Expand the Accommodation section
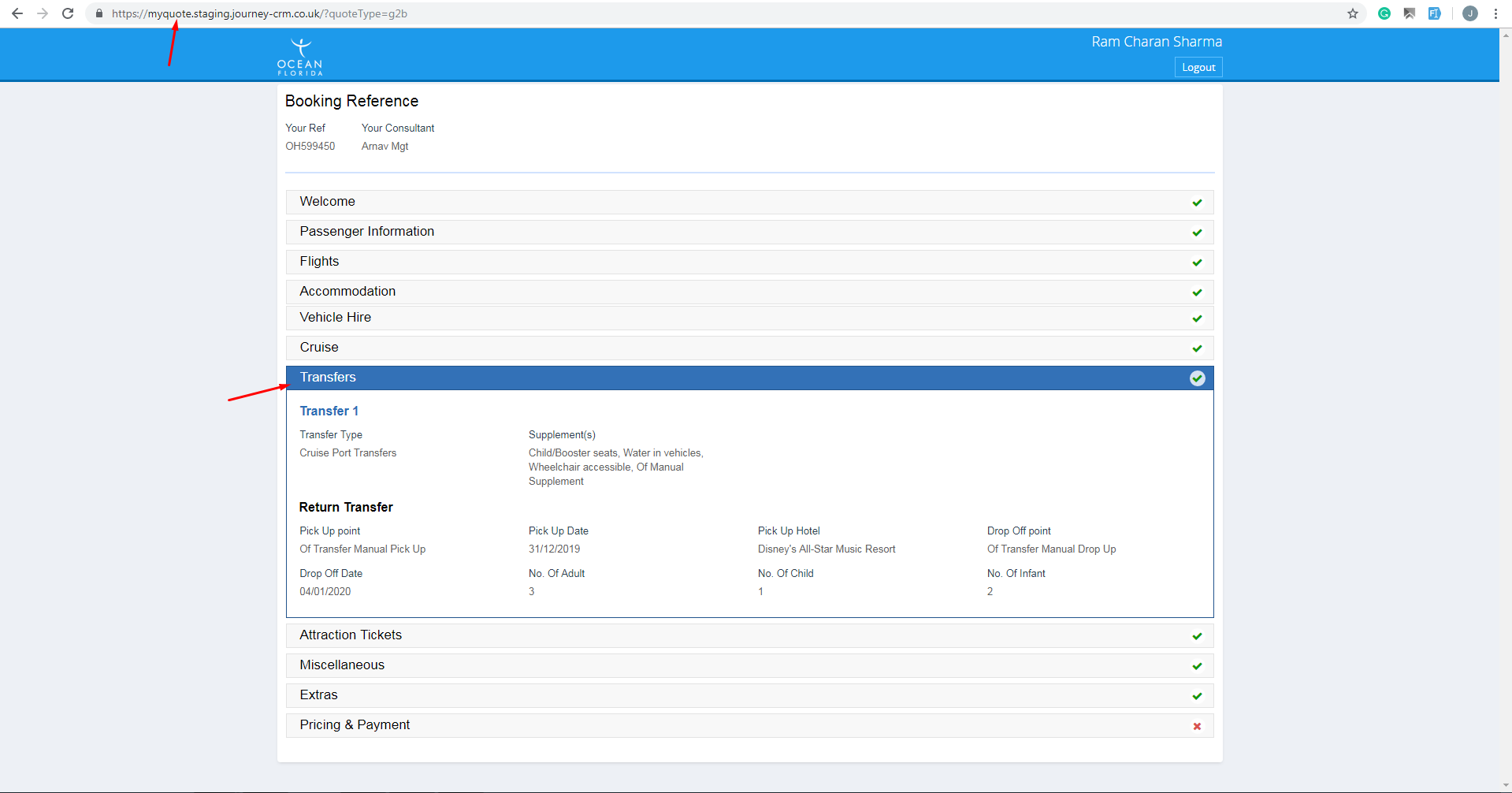Viewport: 1512px width, 793px height. (749, 292)
